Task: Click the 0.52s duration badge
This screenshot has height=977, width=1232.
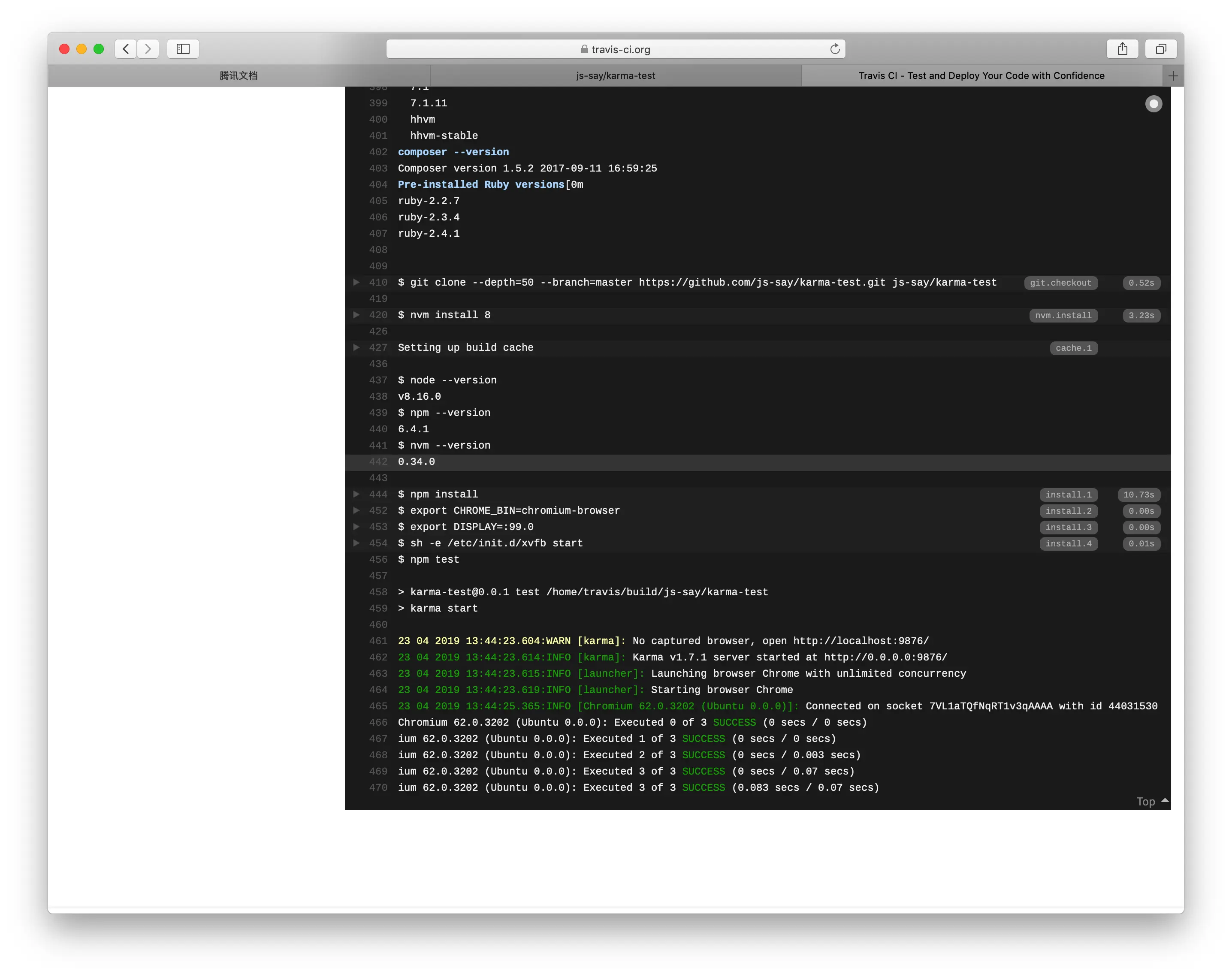Action: tap(1141, 283)
